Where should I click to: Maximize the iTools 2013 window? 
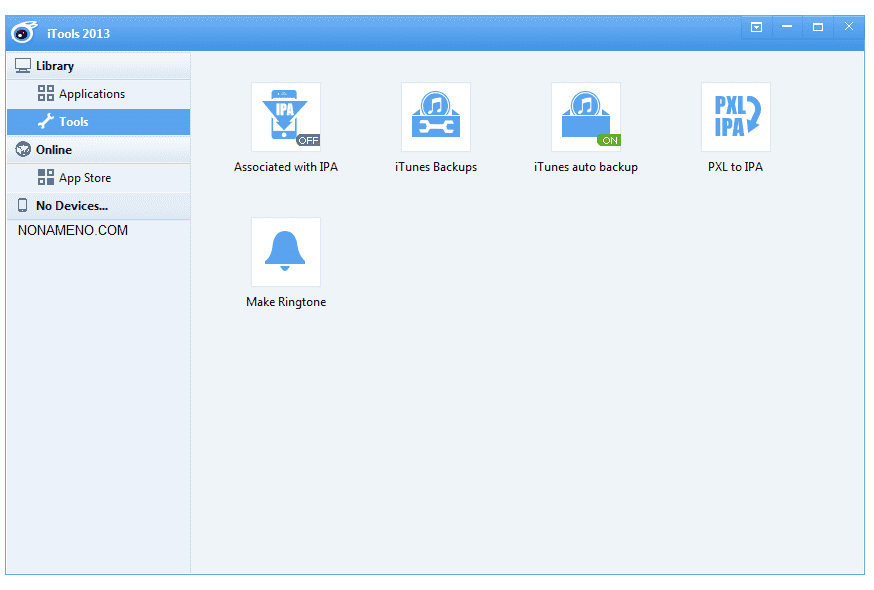click(818, 27)
